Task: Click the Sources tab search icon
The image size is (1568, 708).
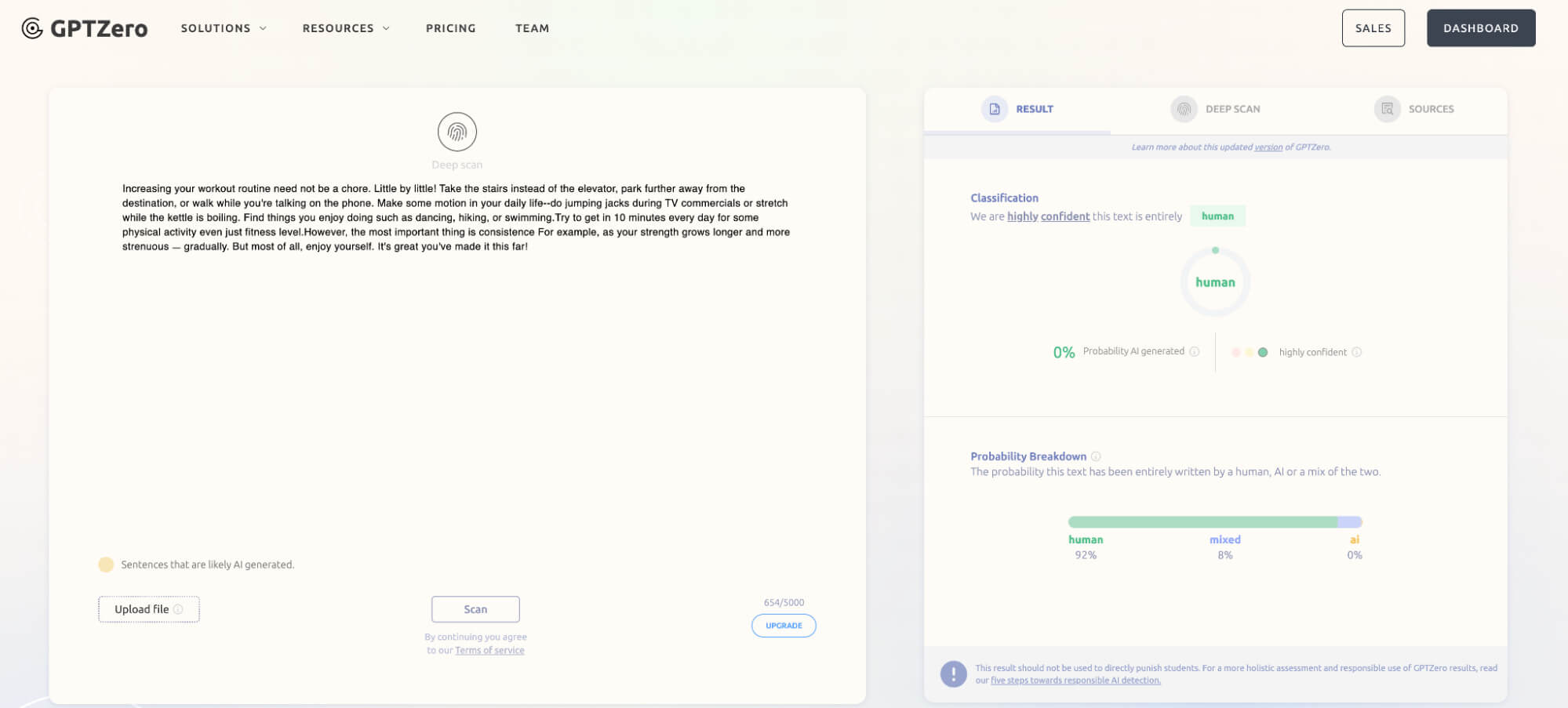Action: pyautogui.click(x=1387, y=109)
